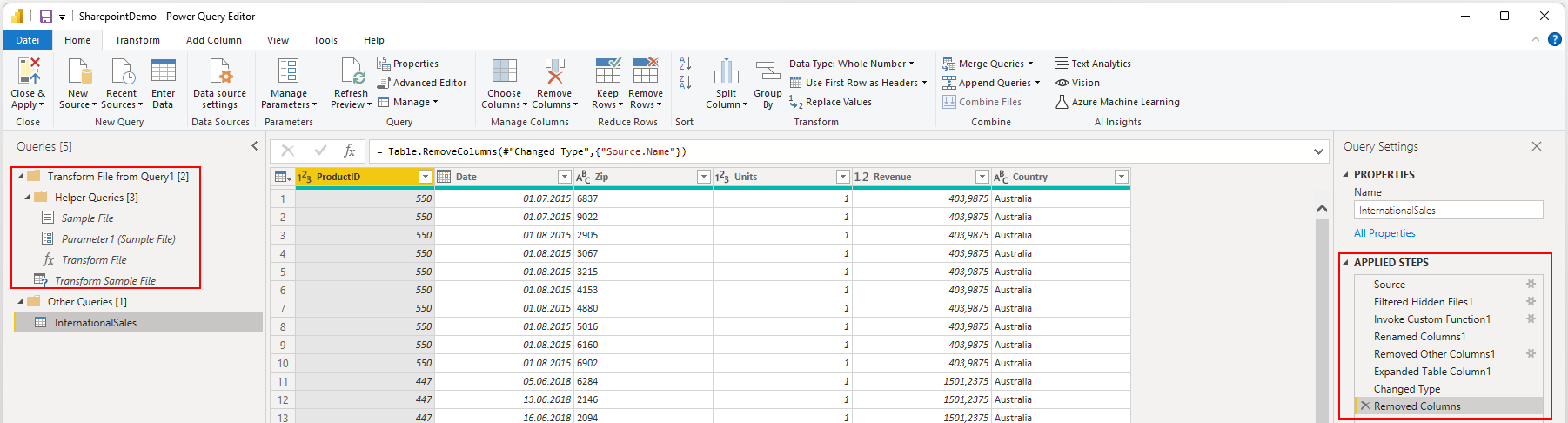Switch to the Transform tab

point(137,40)
